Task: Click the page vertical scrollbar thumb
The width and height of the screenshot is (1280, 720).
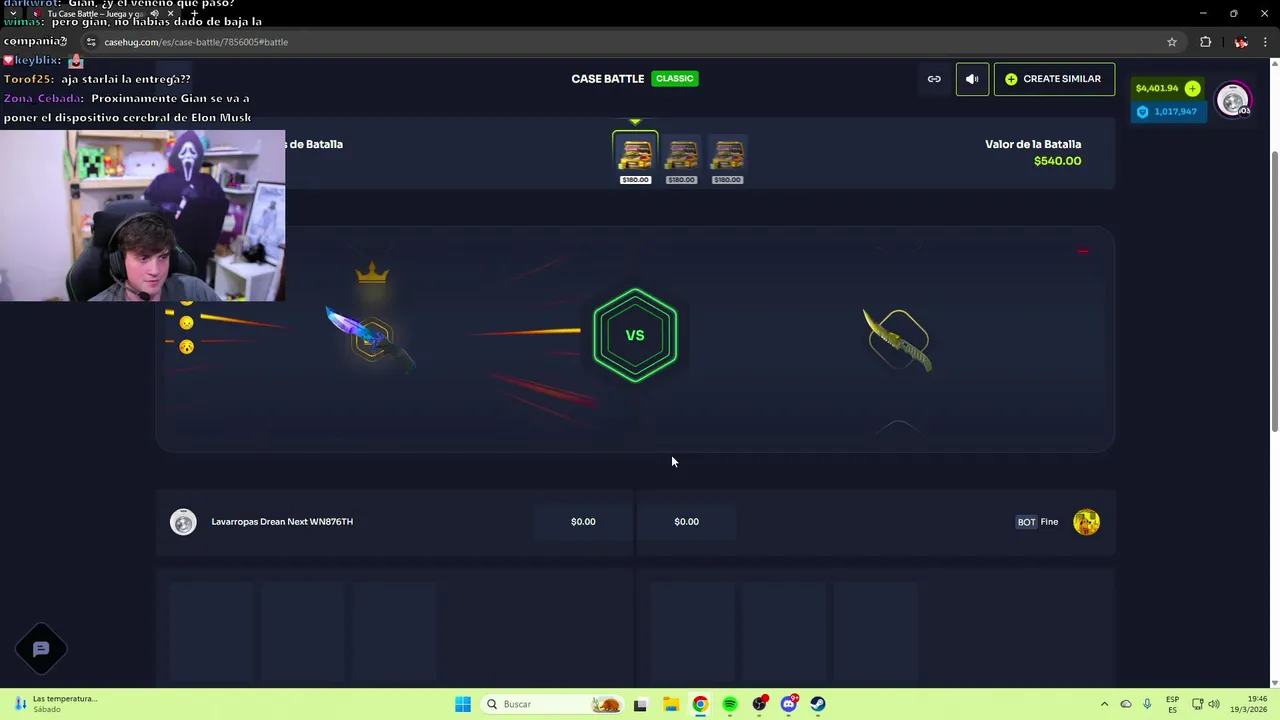Action: tap(1274, 292)
